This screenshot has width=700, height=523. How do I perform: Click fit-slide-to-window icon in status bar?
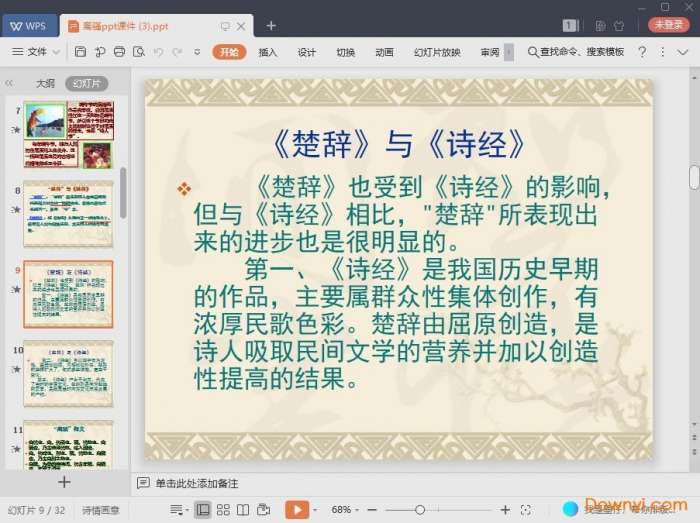(x=525, y=510)
